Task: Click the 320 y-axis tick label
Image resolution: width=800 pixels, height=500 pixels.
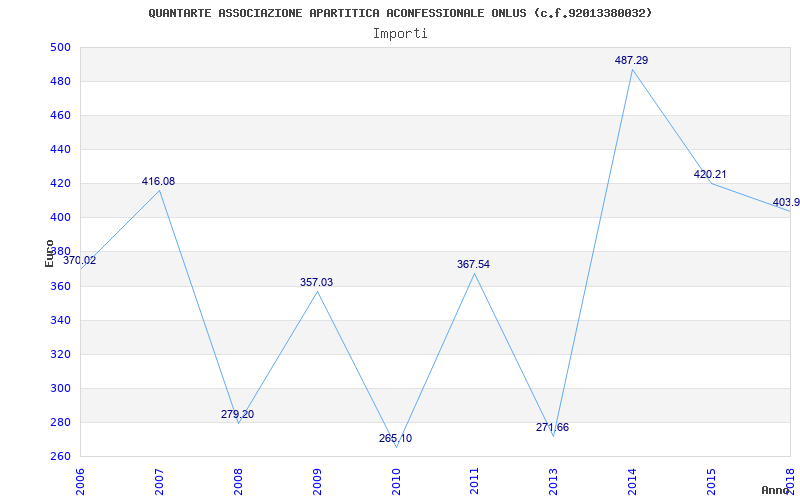Action: coord(60,355)
